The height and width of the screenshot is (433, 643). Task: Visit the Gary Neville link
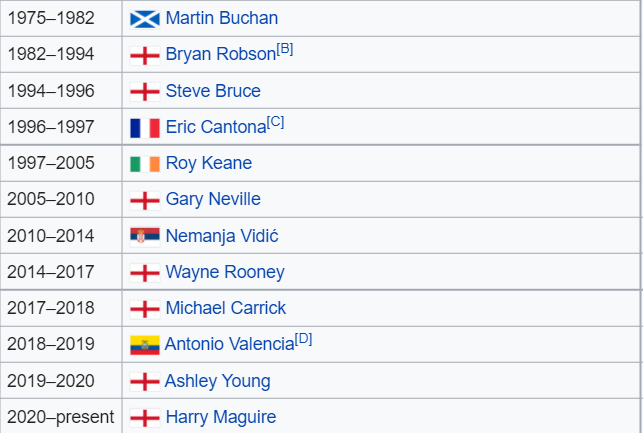tap(213, 199)
